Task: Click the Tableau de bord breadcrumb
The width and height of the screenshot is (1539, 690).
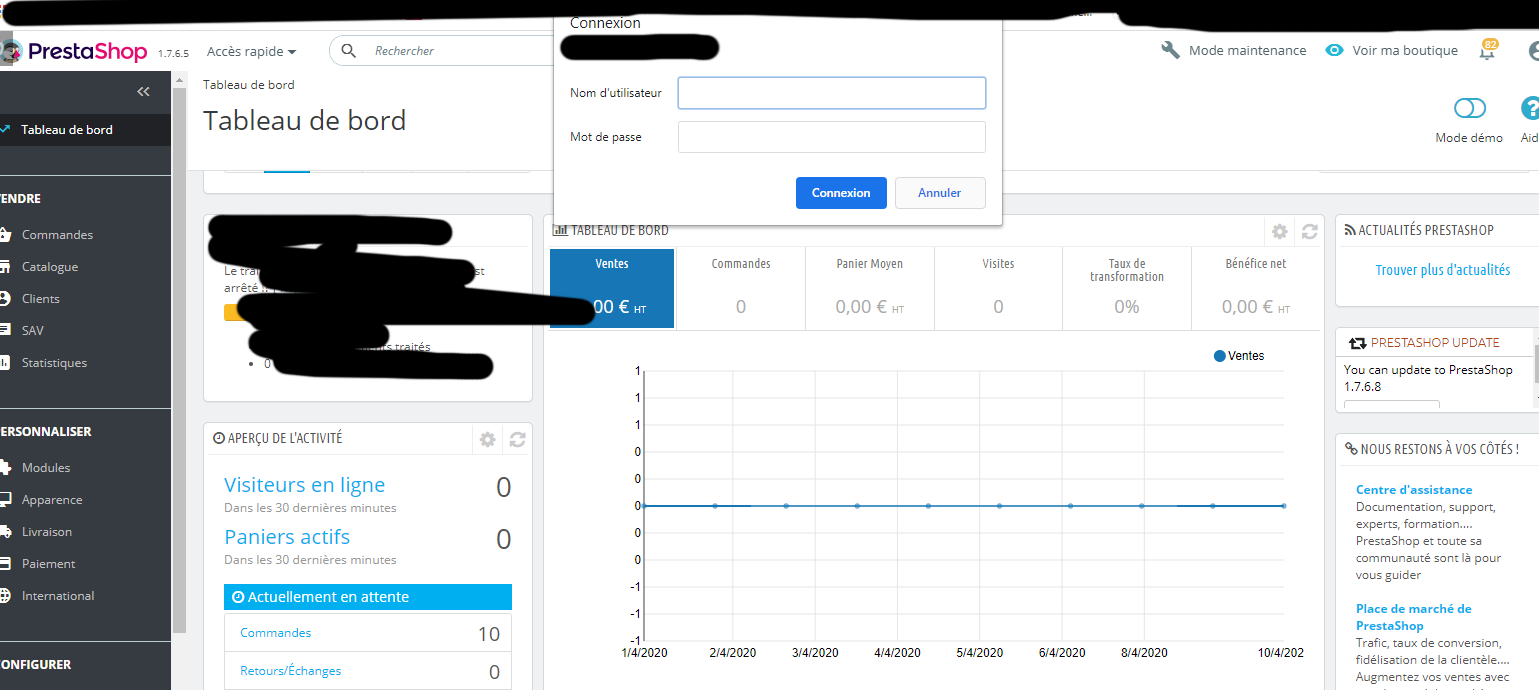Action: pos(249,85)
